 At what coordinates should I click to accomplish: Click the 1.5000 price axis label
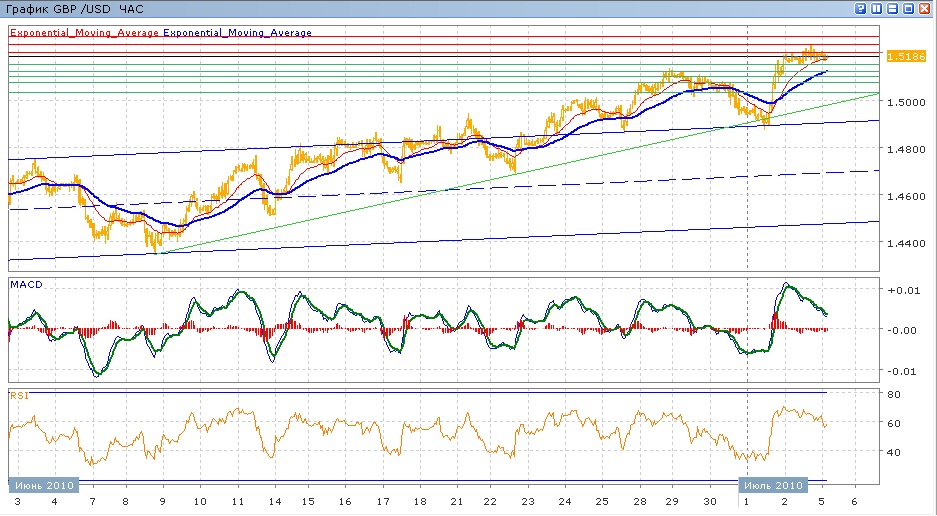pyautogui.click(x=904, y=102)
